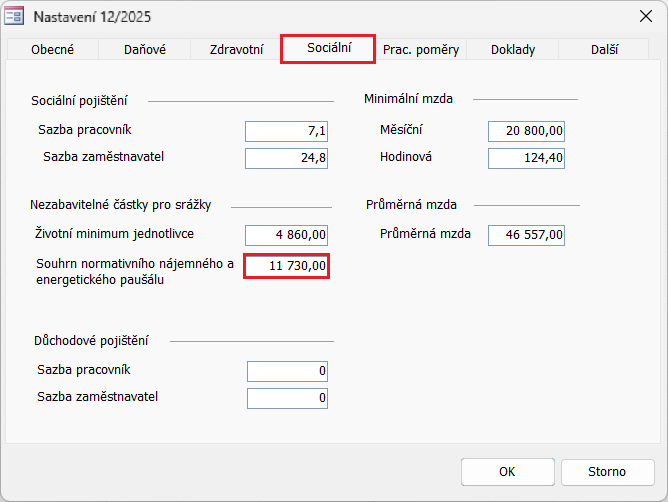668x502 pixels.
Task: Click the Průměrná mzda input field
Action: [527, 235]
